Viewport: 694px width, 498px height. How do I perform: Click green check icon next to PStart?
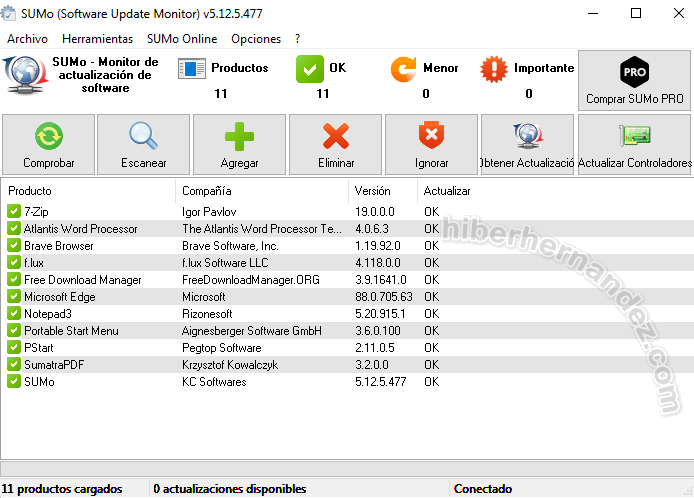14,347
